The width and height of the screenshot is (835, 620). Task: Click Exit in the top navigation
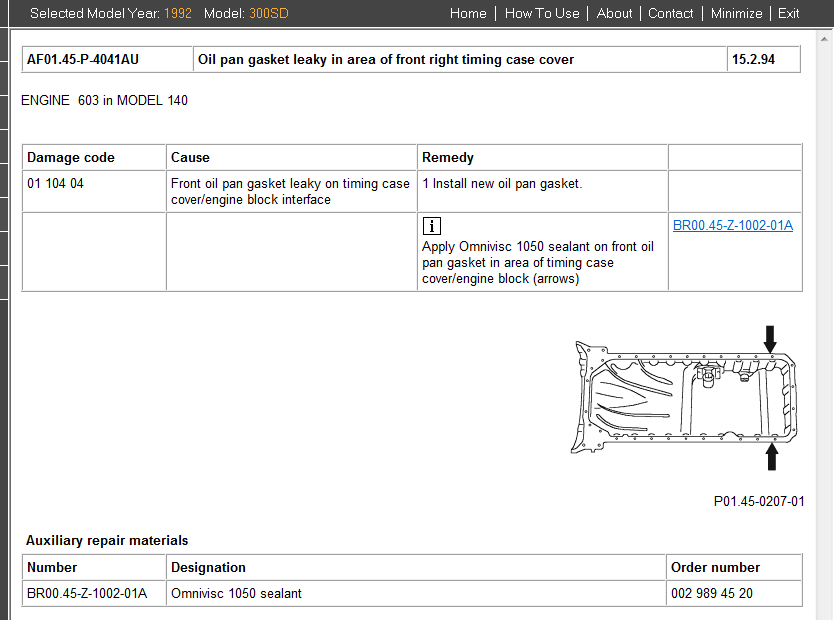[788, 13]
